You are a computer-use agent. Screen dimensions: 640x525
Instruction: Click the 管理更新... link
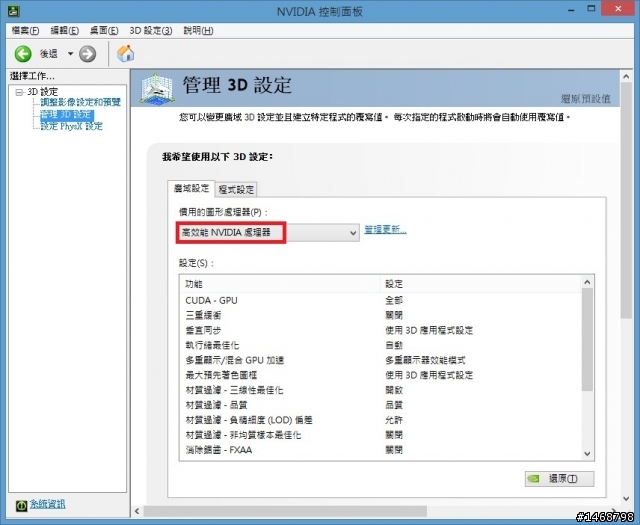point(385,229)
